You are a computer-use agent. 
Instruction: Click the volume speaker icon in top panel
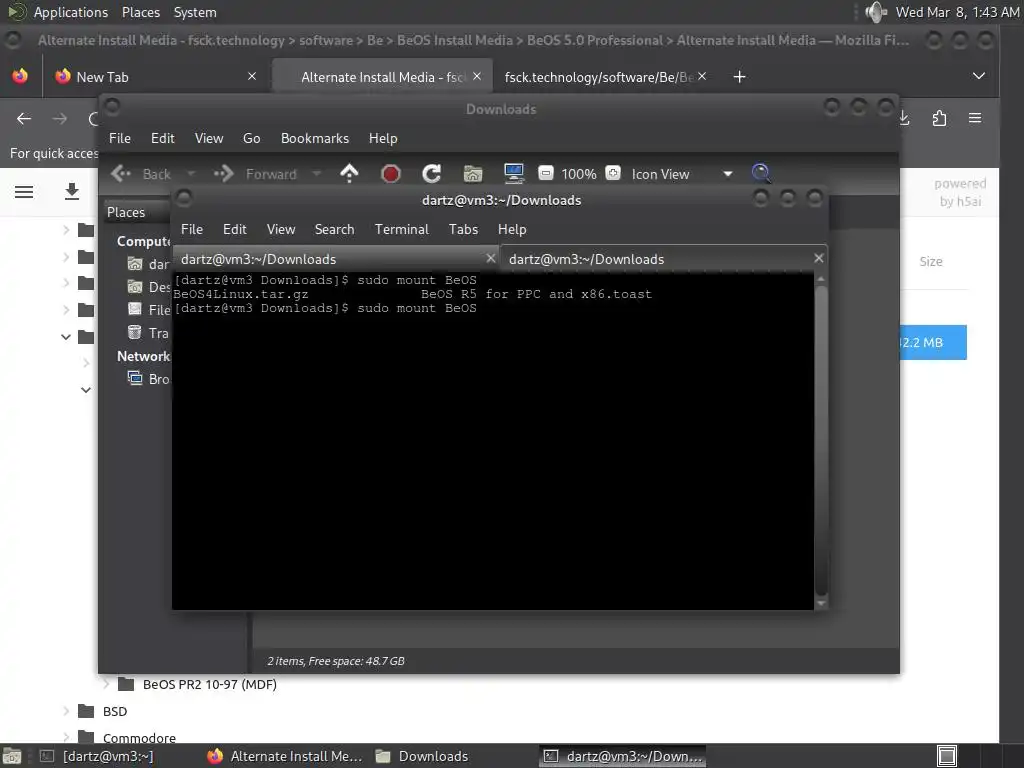(876, 12)
